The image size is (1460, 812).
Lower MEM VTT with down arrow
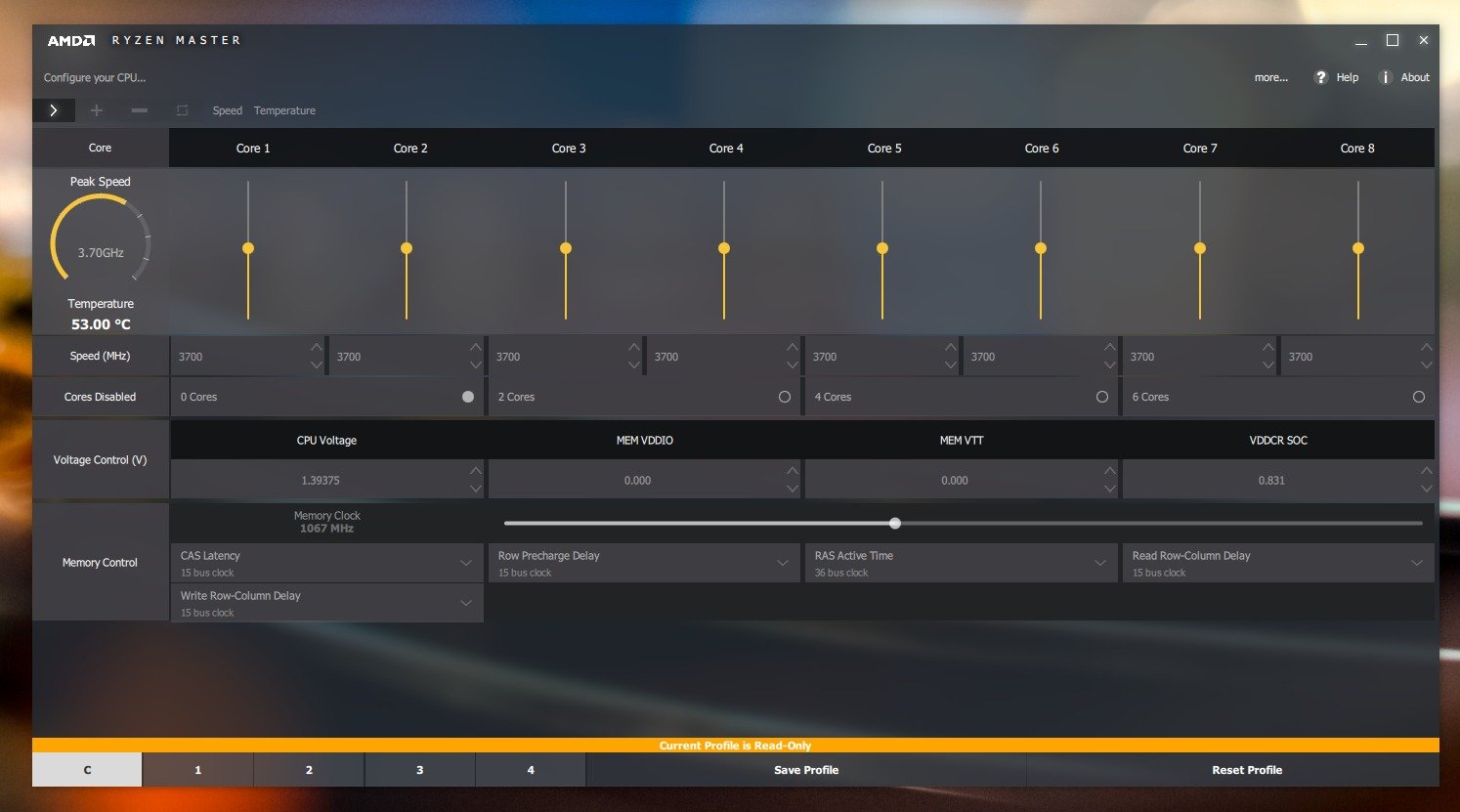(x=1109, y=489)
